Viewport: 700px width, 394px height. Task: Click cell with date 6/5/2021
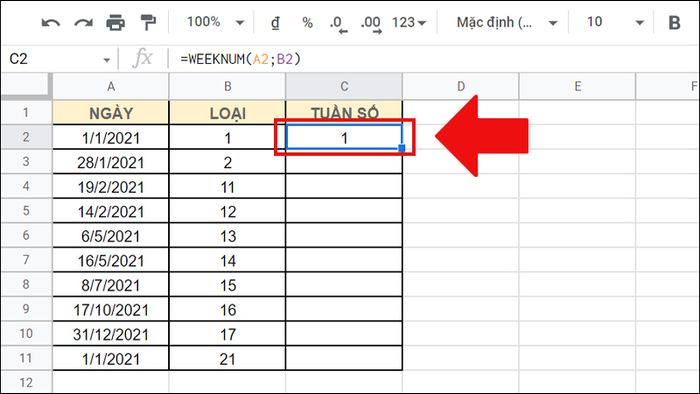click(x=111, y=236)
